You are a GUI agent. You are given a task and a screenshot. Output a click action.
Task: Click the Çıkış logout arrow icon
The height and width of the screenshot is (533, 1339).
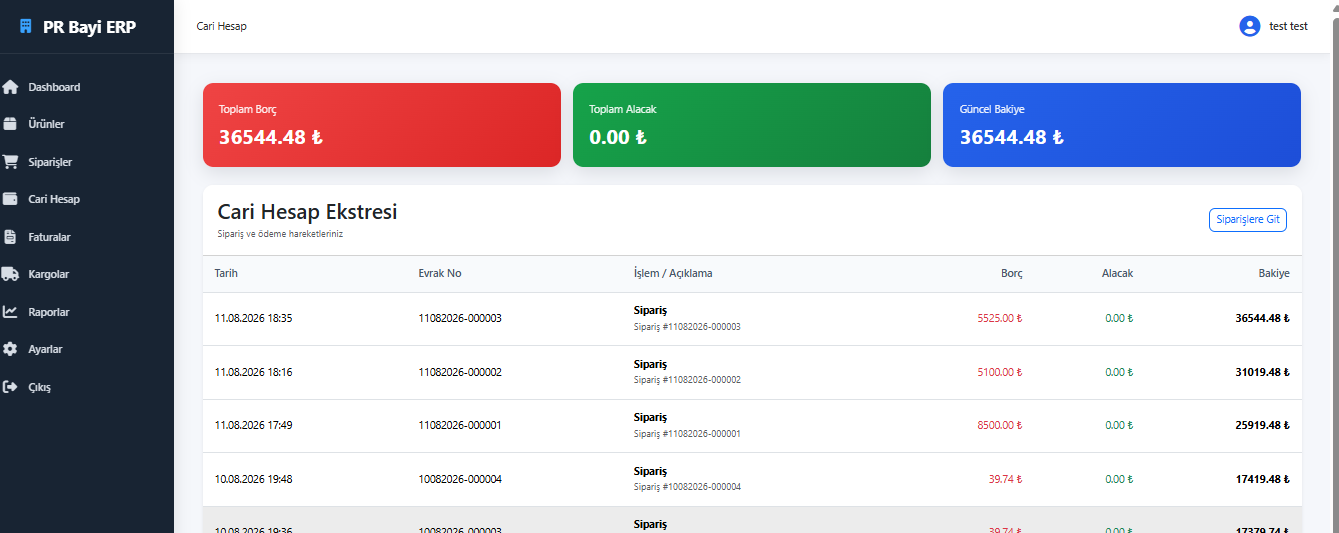click(x=10, y=387)
